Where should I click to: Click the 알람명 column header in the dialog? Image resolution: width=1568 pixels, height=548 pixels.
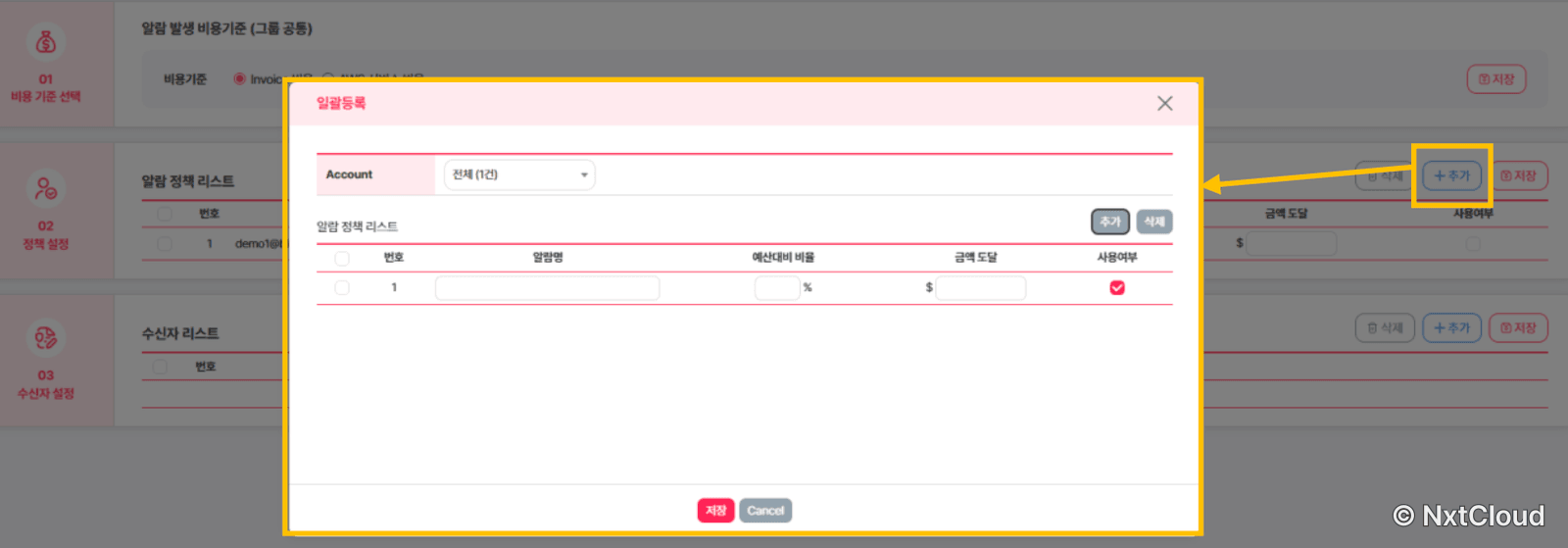[x=548, y=258]
